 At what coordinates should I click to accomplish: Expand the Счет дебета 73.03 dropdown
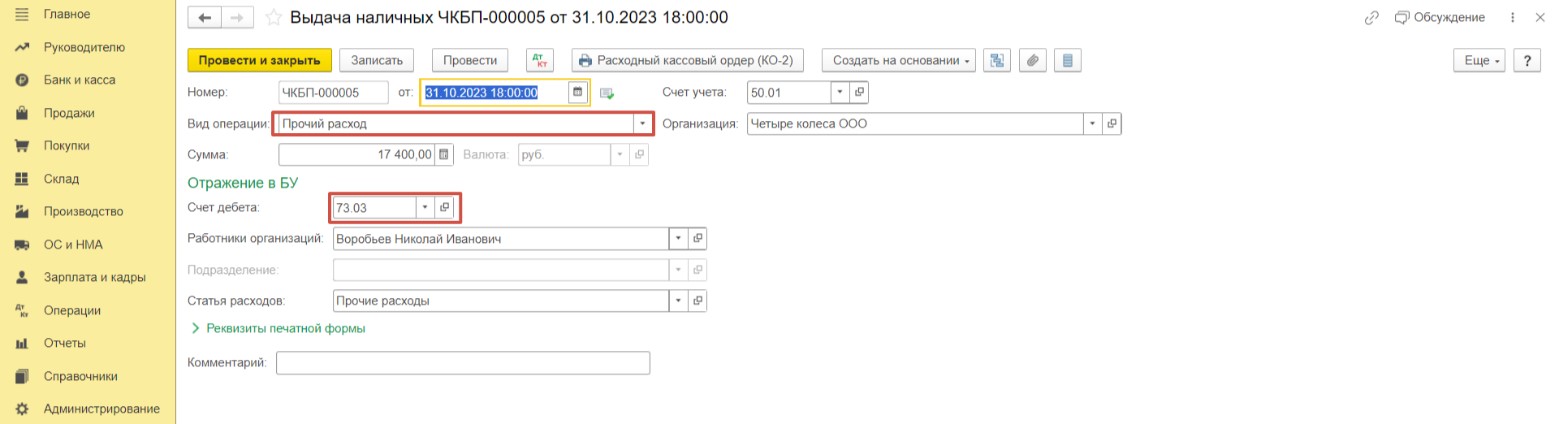click(426, 207)
